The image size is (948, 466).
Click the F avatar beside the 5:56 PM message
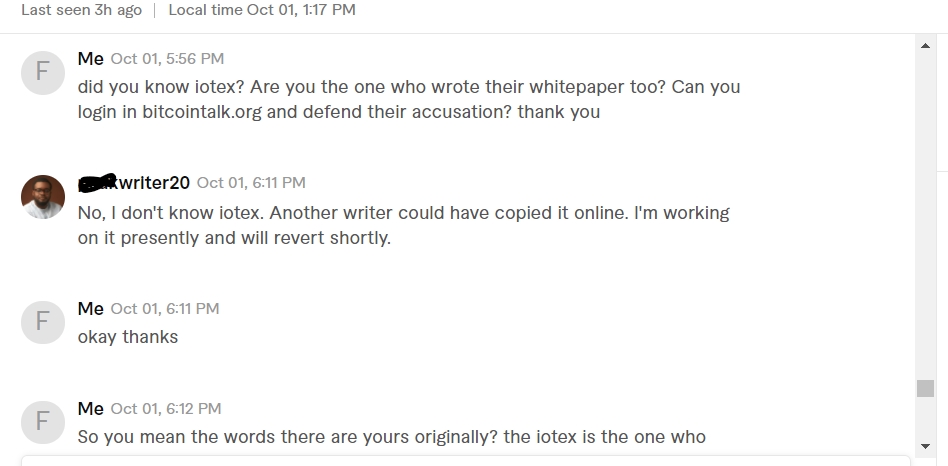43,73
